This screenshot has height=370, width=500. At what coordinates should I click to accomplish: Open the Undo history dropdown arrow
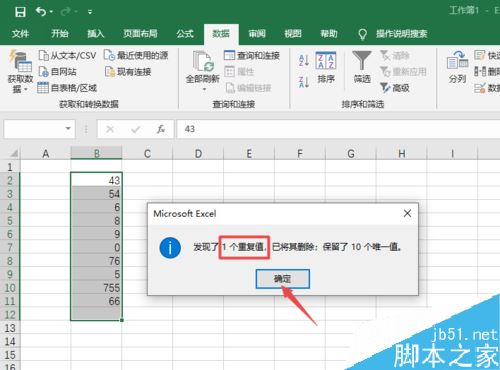[51, 12]
